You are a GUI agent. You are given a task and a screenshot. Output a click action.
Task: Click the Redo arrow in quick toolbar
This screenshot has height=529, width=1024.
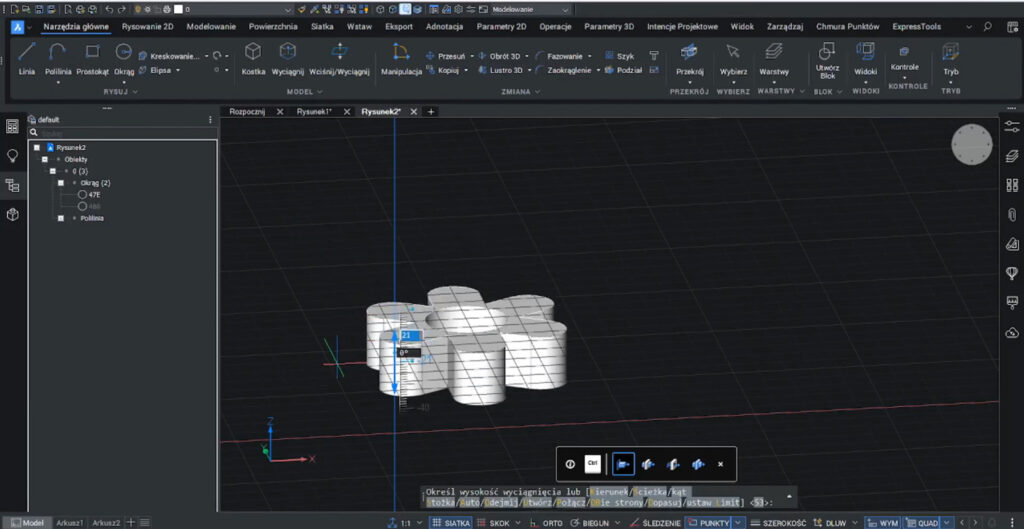tap(121, 10)
